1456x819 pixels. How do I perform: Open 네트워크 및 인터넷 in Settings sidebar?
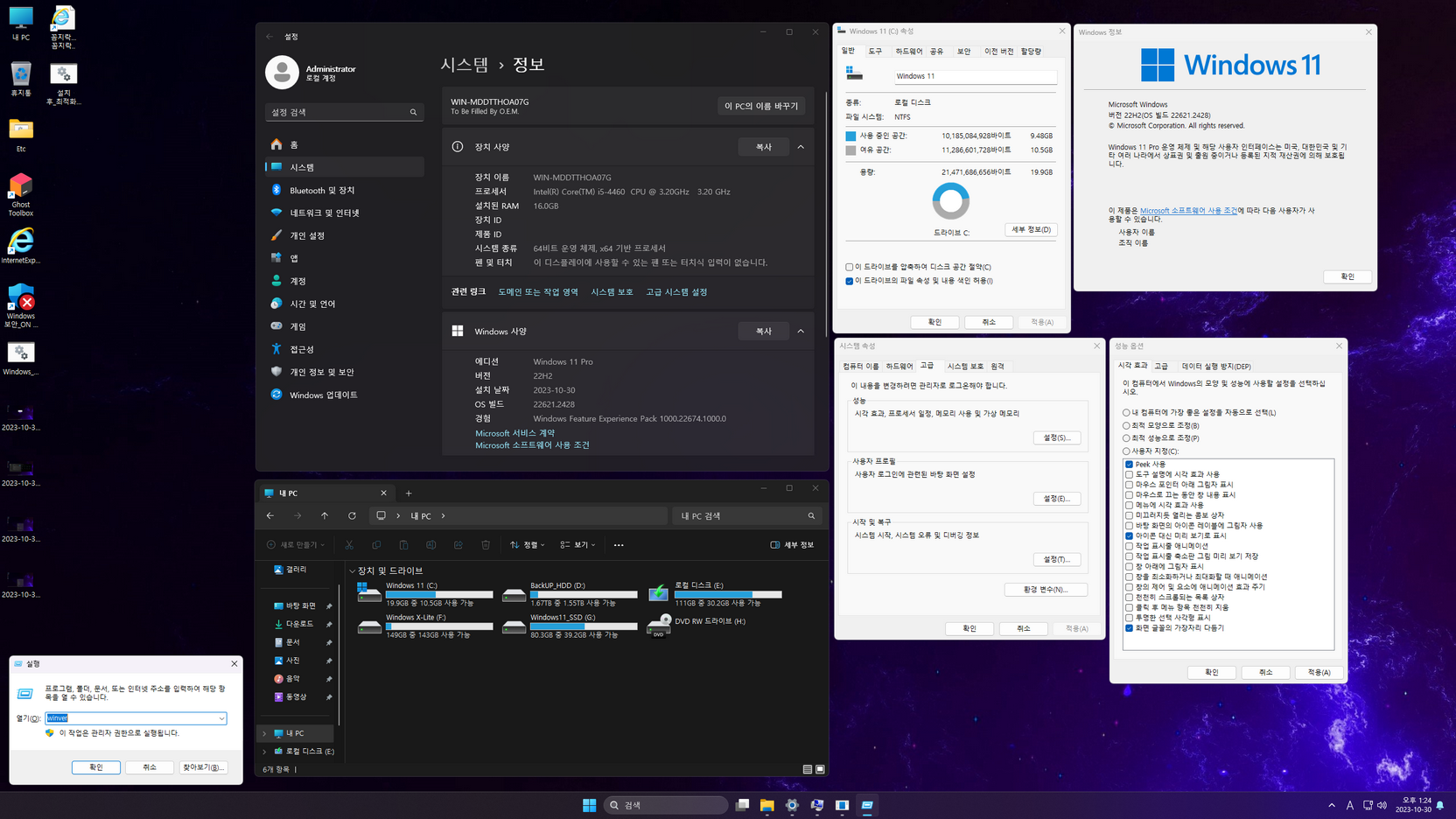pyautogui.click(x=345, y=213)
